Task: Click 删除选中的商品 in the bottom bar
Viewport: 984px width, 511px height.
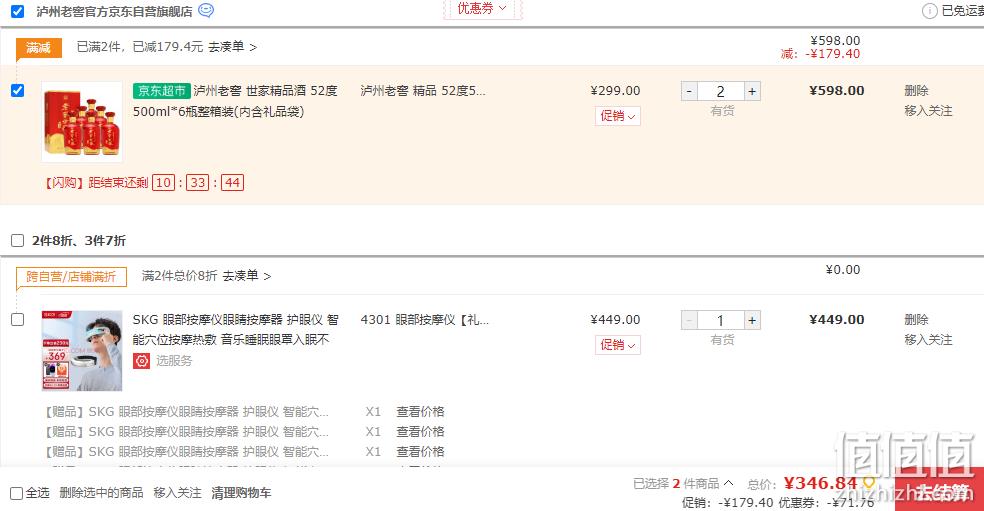Action: pyautogui.click(x=101, y=493)
